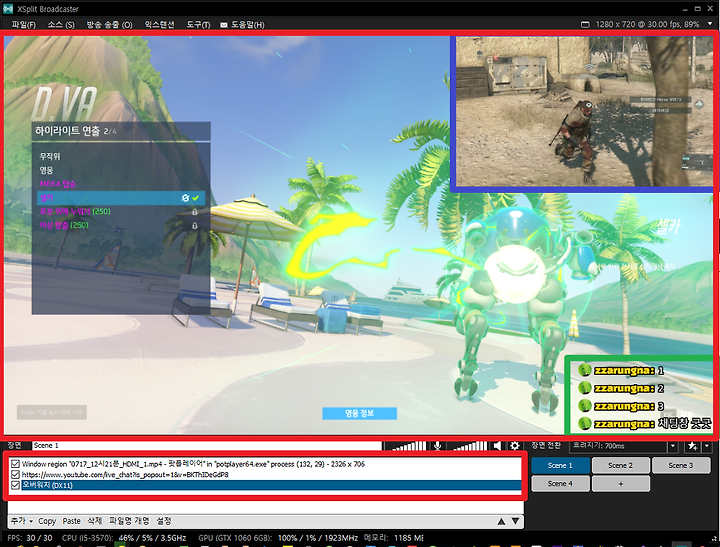
Task: Open the 익스텐션 menu
Action: (159, 25)
